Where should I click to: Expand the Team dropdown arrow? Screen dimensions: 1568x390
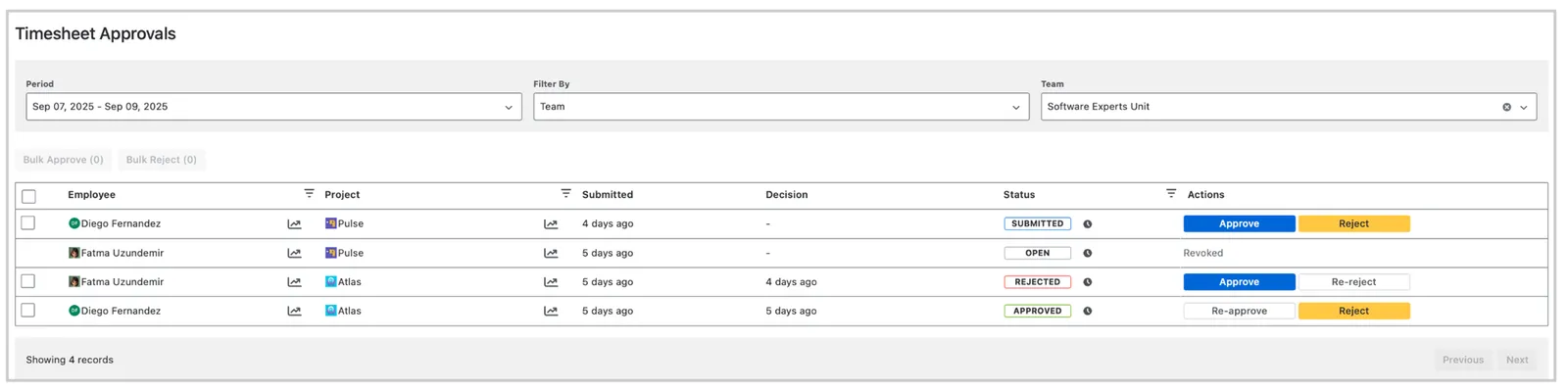(1524, 107)
